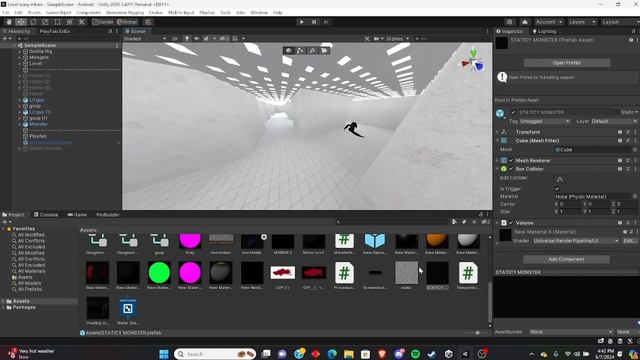The height and width of the screenshot is (360, 640).
Task: Open the Shader Universal Render Pipeline dropdown
Action: pos(576,241)
